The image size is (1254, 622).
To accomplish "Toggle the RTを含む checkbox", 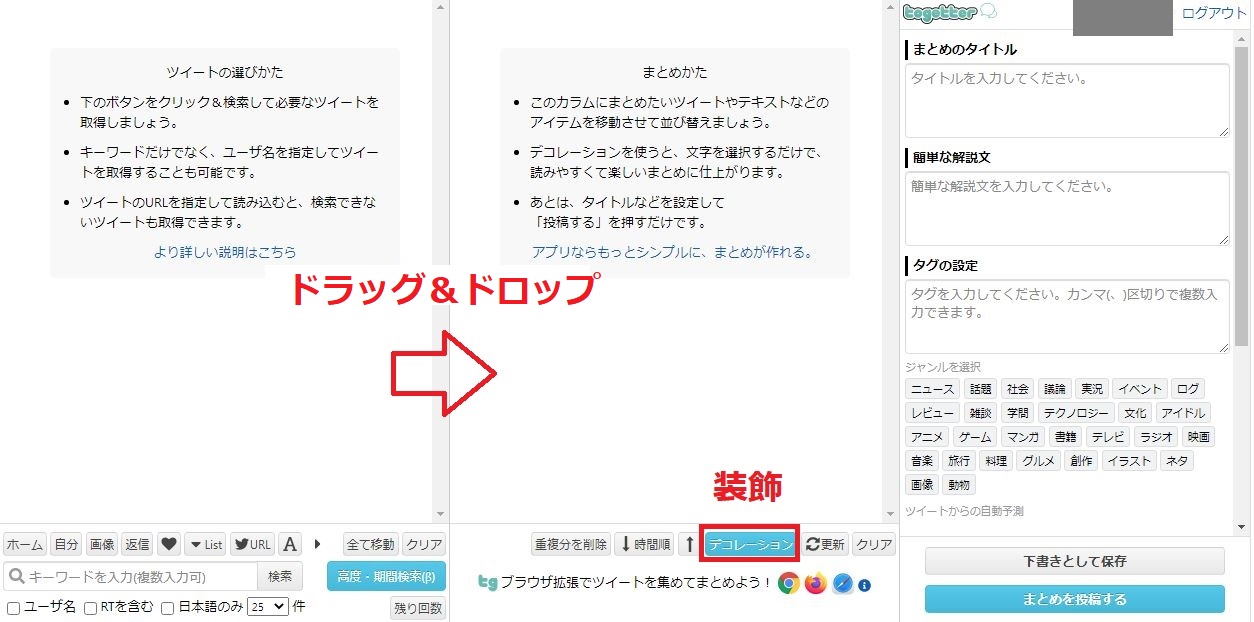I will point(91,608).
